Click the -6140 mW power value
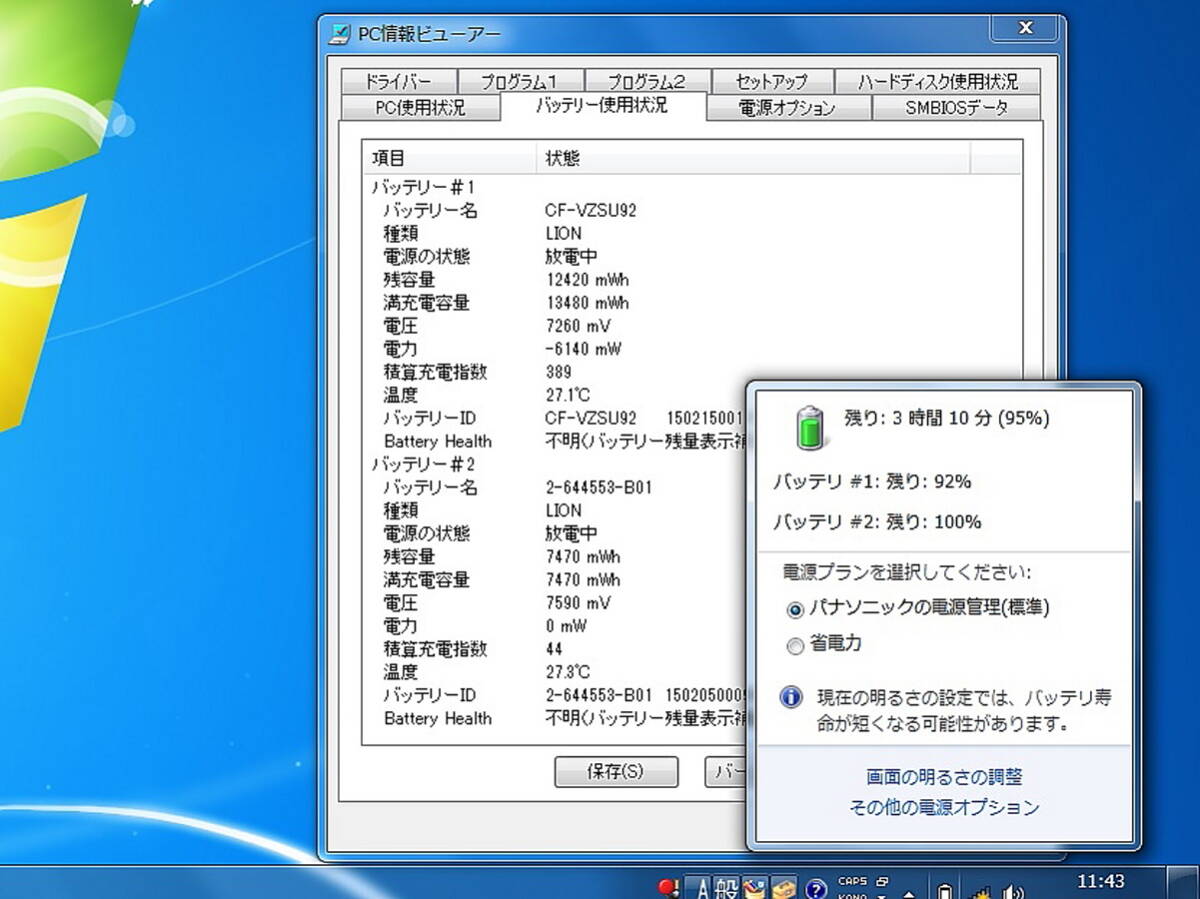Screen dimensions: 1200x899 click(x=583, y=349)
